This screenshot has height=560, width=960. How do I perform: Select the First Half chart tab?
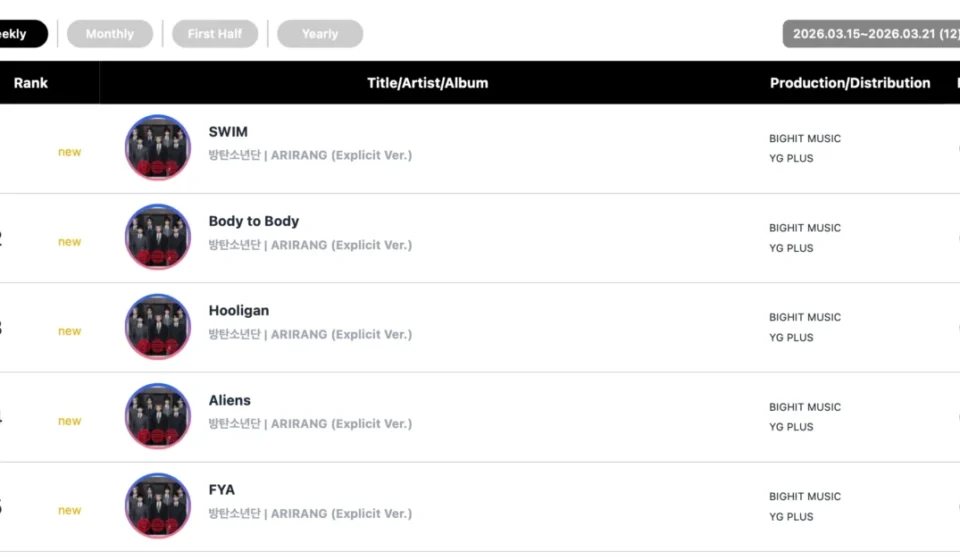215,34
